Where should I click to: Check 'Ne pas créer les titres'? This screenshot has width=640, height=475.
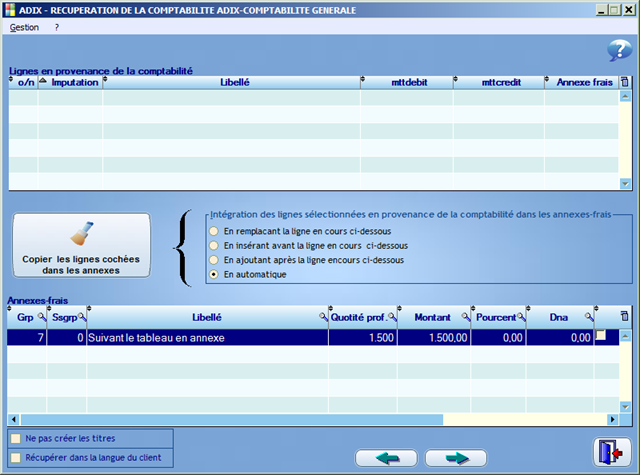pyautogui.click(x=16, y=439)
